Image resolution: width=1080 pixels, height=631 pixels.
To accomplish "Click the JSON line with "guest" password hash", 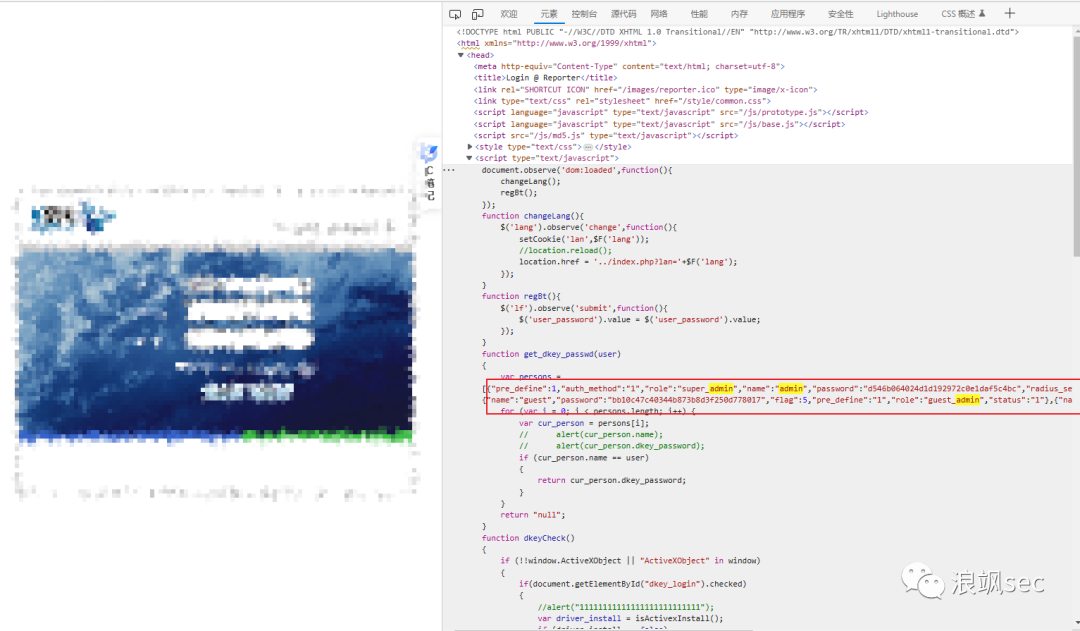I will (x=780, y=400).
